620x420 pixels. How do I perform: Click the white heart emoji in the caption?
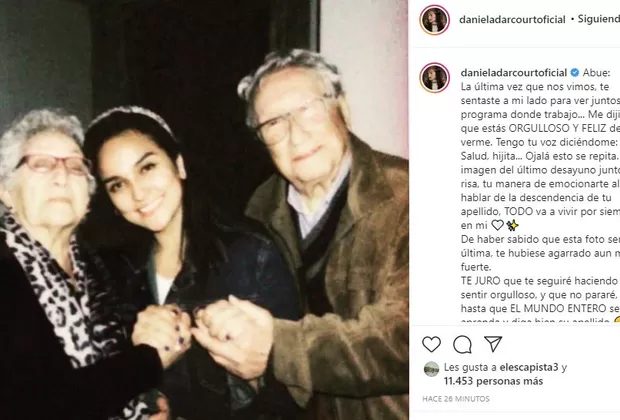tap(497, 225)
